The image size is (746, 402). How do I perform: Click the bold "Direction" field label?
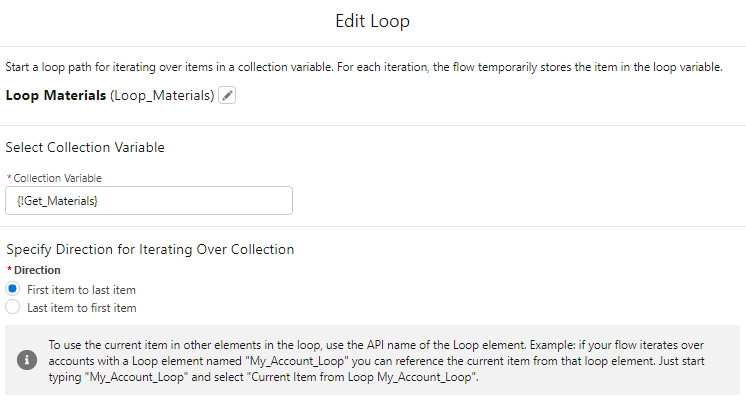[36, 270]
